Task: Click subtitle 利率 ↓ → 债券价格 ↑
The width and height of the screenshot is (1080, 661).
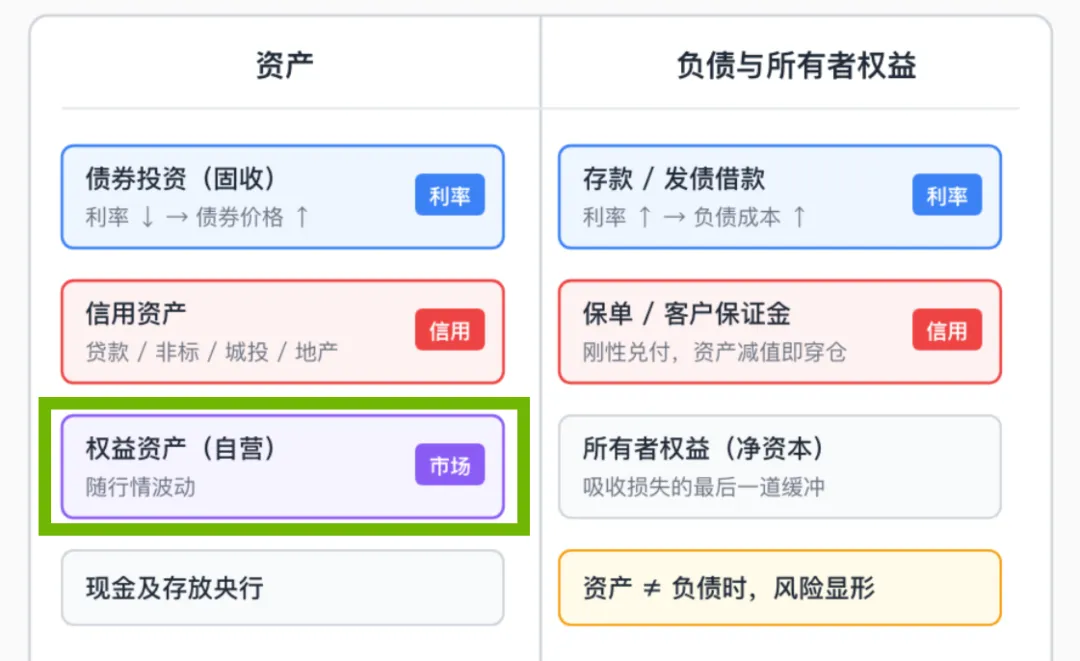Action: click(x=198, y=217)
